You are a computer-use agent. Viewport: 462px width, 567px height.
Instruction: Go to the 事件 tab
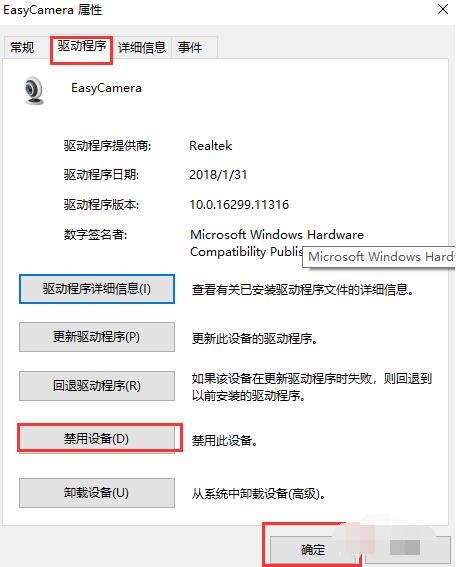point(190,47)
